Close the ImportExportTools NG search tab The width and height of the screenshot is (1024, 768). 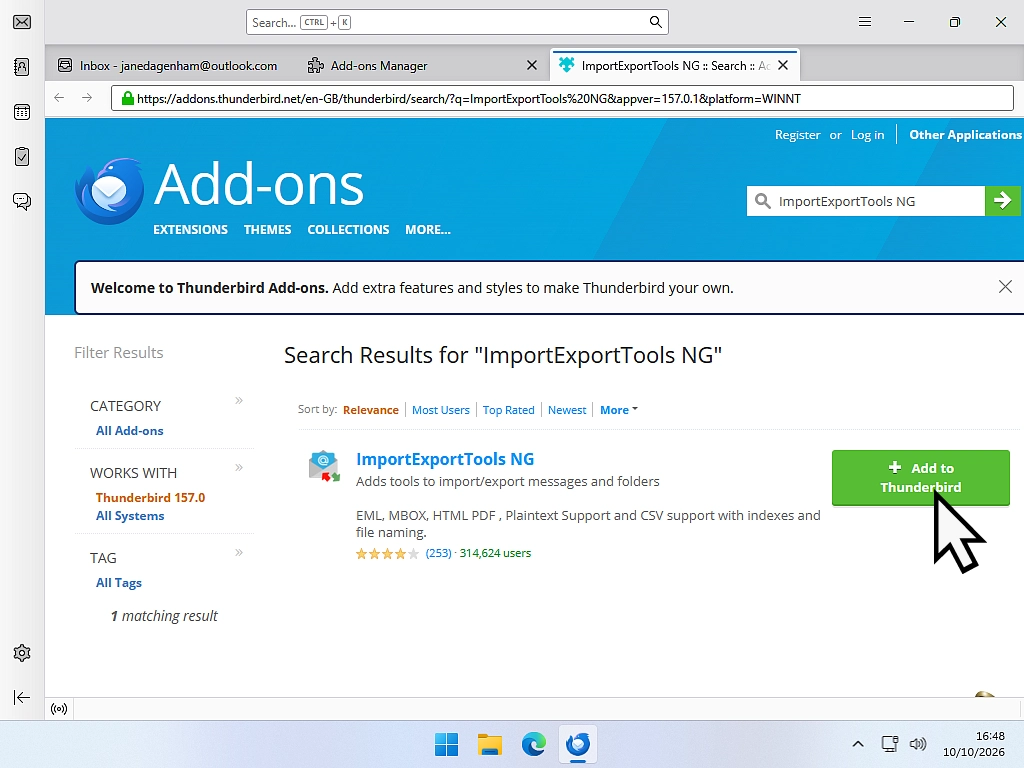(783, 65)
